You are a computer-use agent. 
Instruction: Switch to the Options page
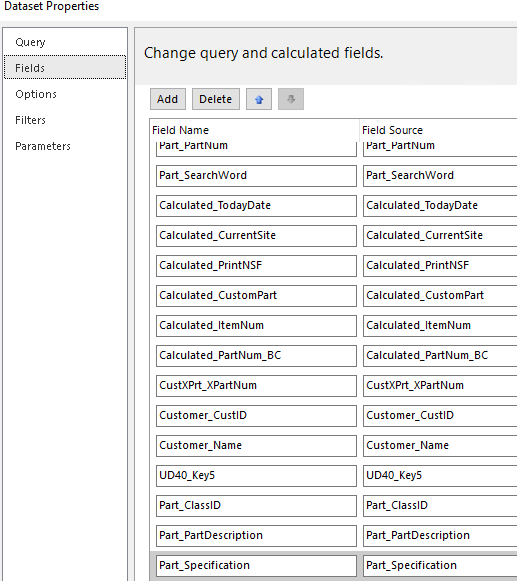pyautogui.click(x=36, y=94)
